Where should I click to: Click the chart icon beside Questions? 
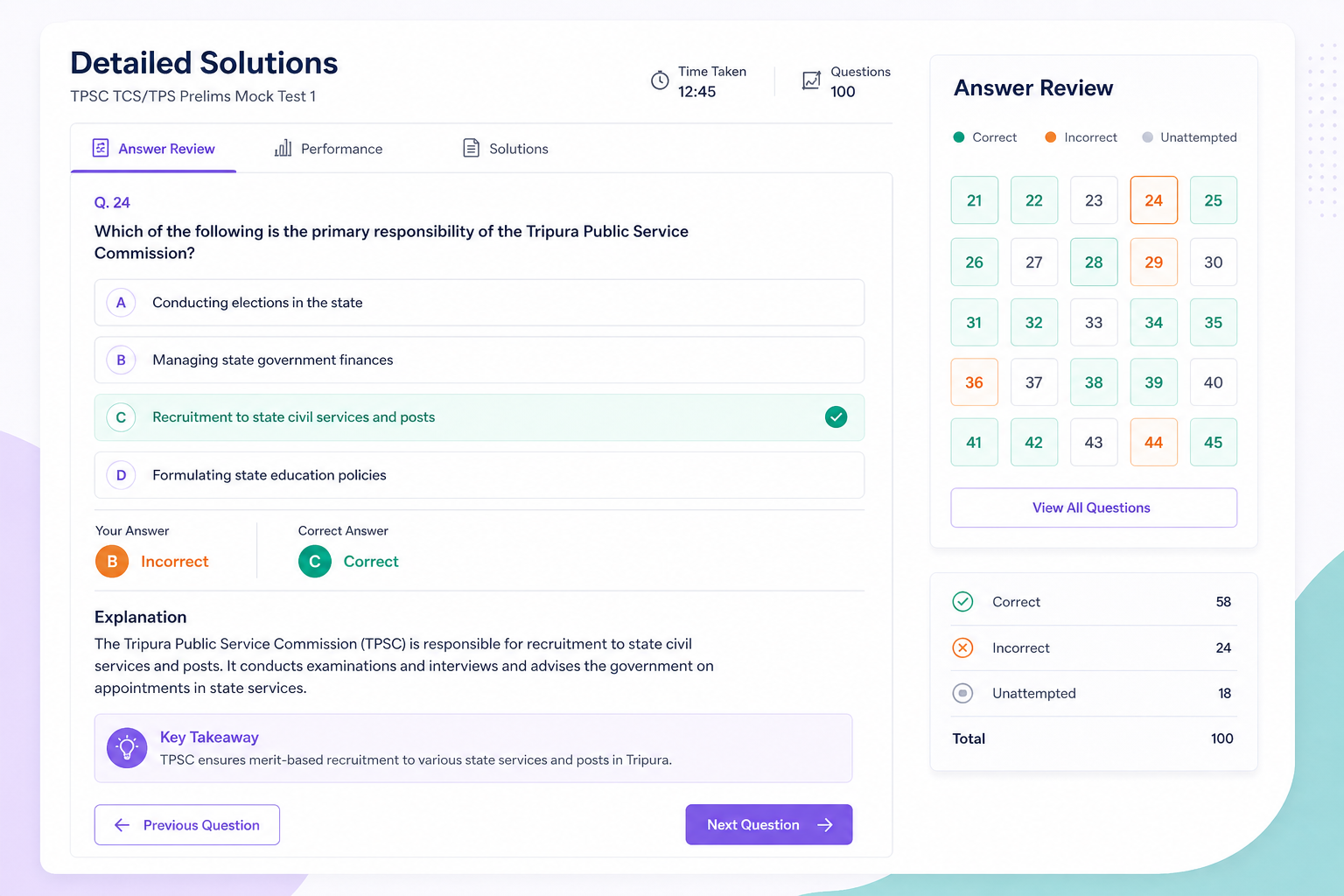point(812,80)
